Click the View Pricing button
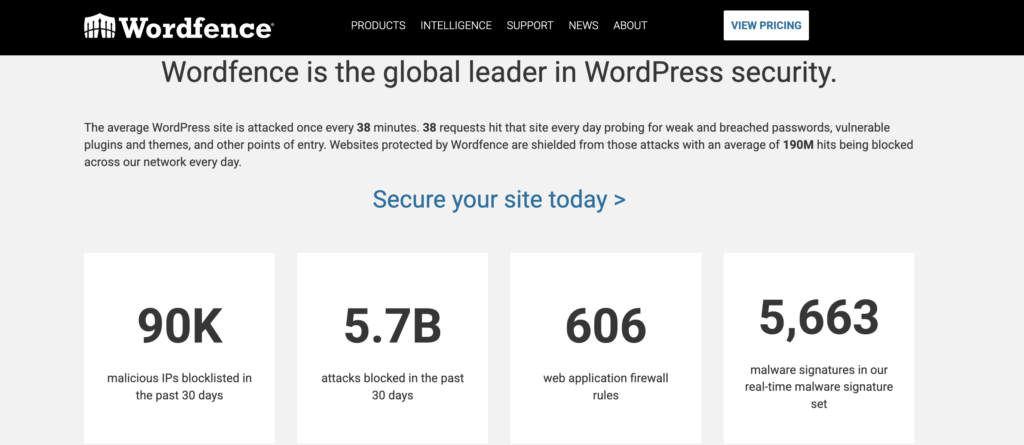1024x445 pixels. 766,25
